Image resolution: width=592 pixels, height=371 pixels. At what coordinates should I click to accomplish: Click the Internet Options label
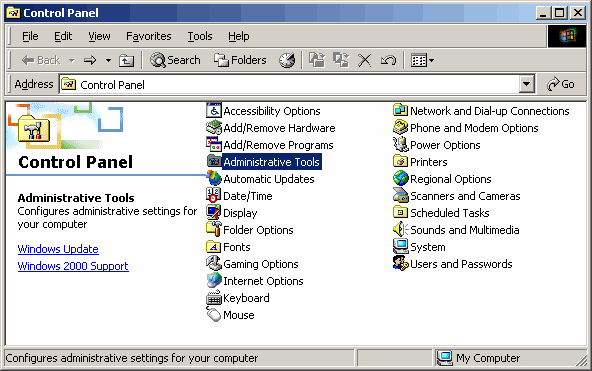[x=263, y=281]
